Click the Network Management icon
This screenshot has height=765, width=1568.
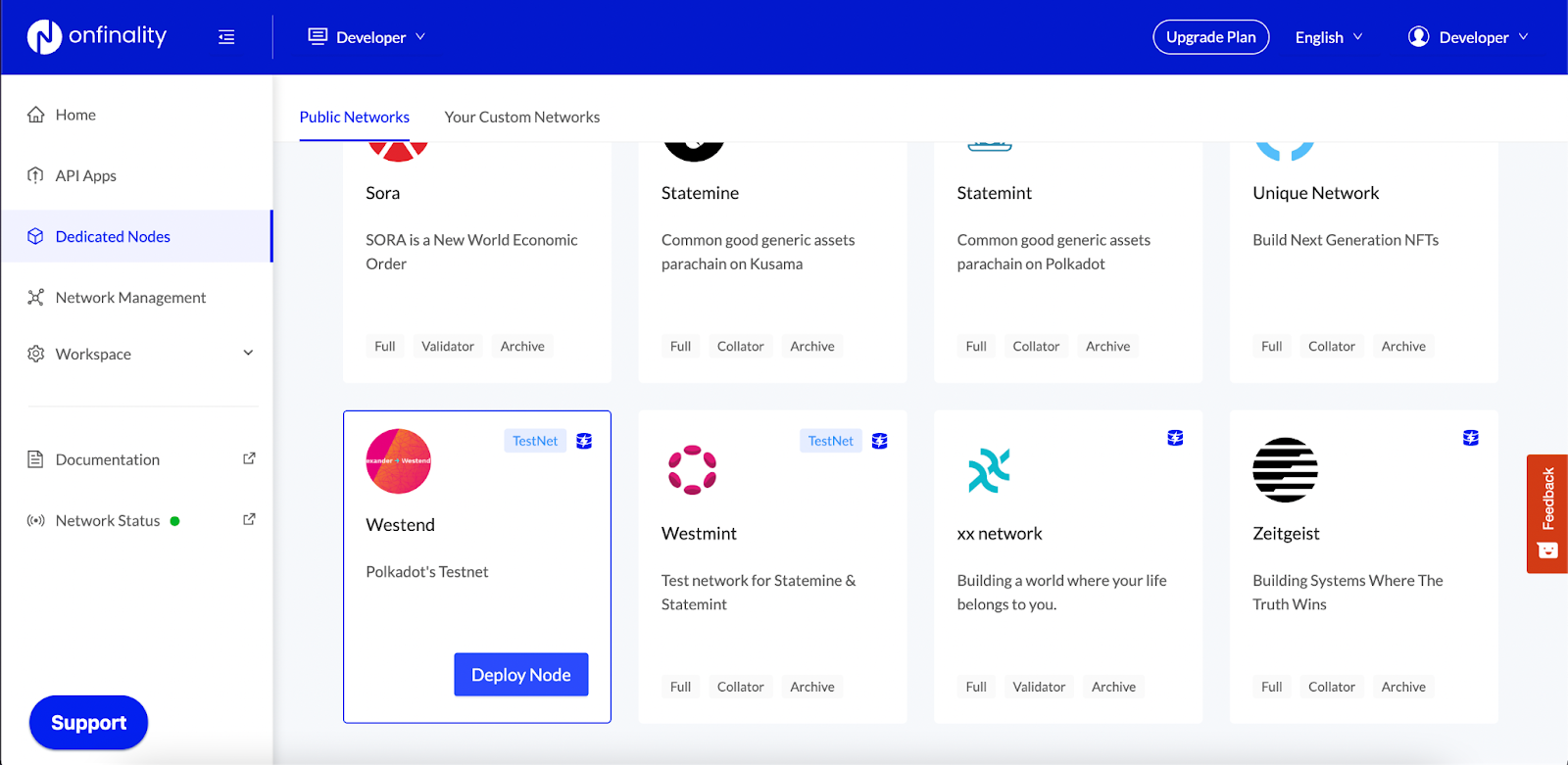coord(36,297)
